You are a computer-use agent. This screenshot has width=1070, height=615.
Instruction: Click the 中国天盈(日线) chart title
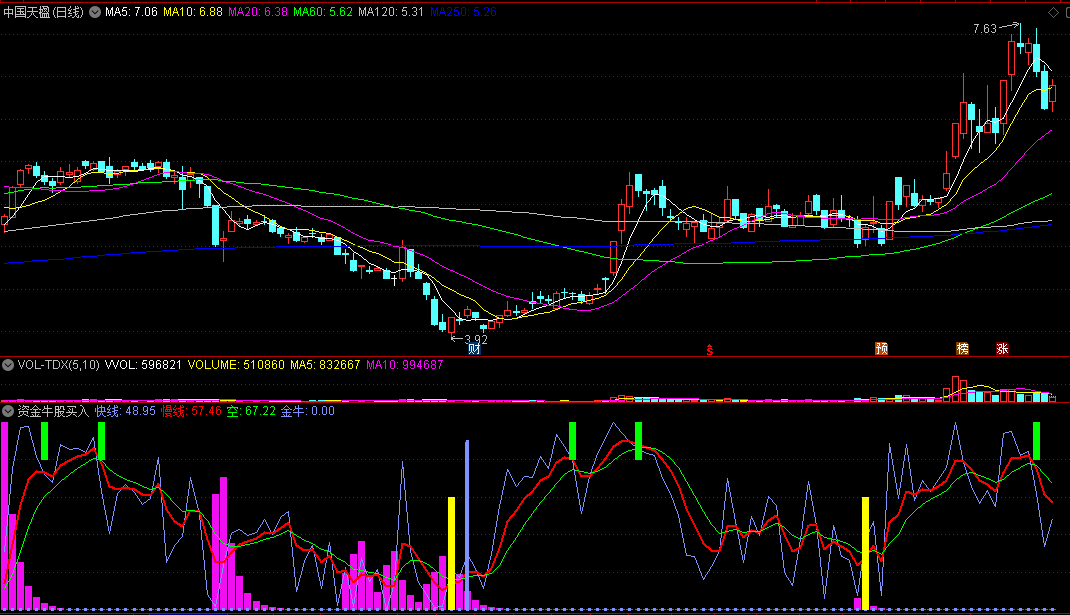pyautogui.click(x=44, y=12)
